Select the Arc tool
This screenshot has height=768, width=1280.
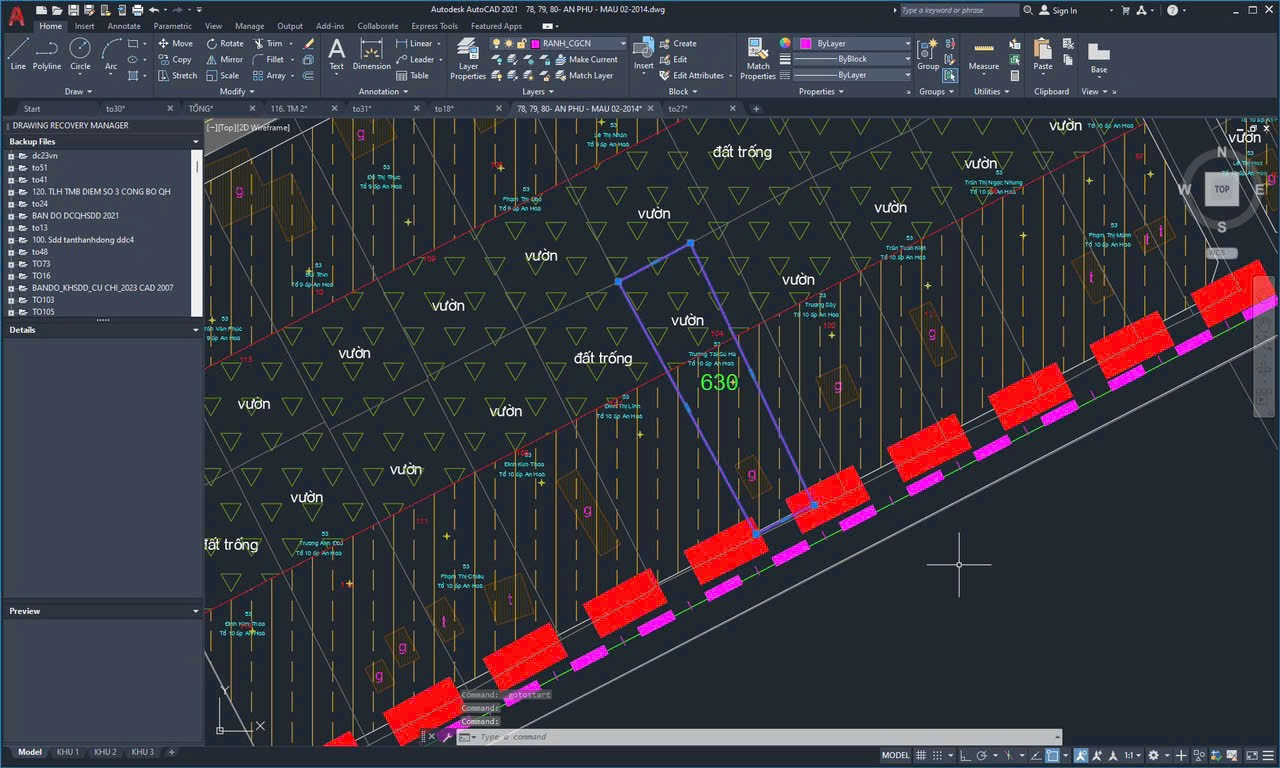point(111,54)
